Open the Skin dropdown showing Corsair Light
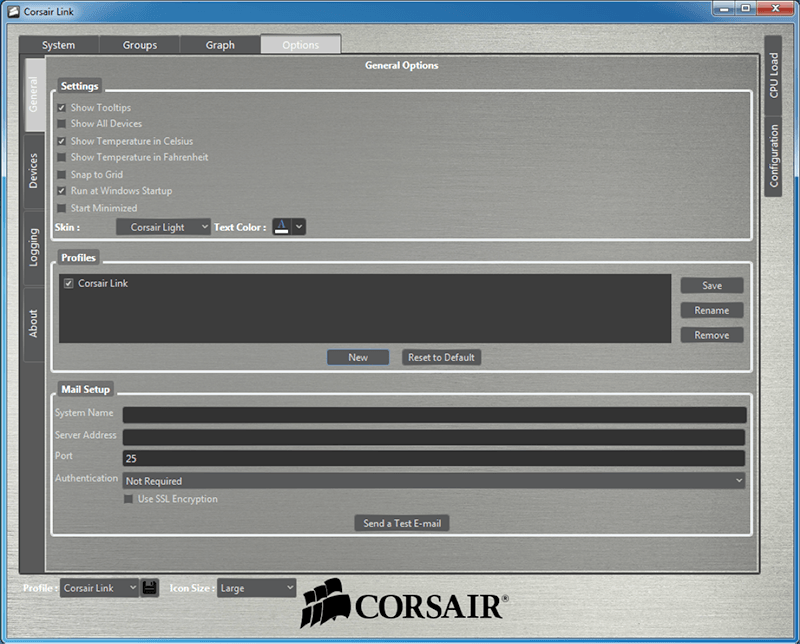Screen dimensions: 800x644 (x=163, y=227)
